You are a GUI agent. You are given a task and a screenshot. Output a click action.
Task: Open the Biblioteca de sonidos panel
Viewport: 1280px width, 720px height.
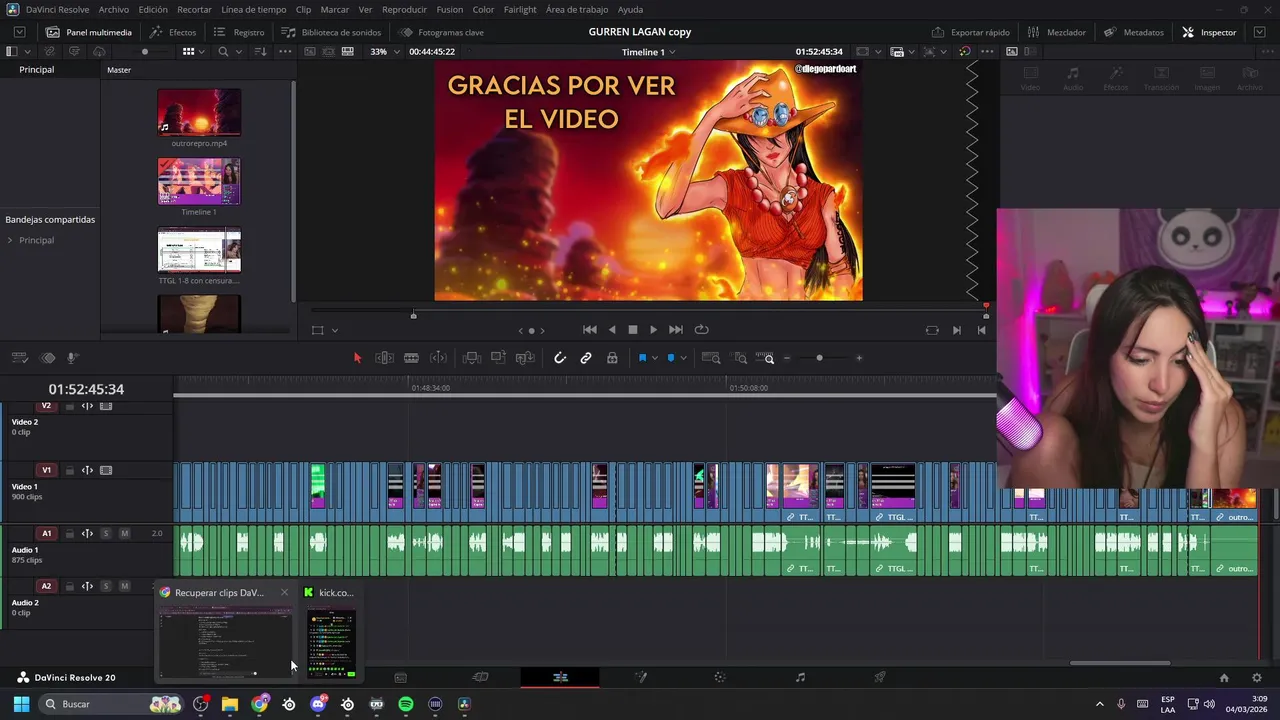(331, 32)
